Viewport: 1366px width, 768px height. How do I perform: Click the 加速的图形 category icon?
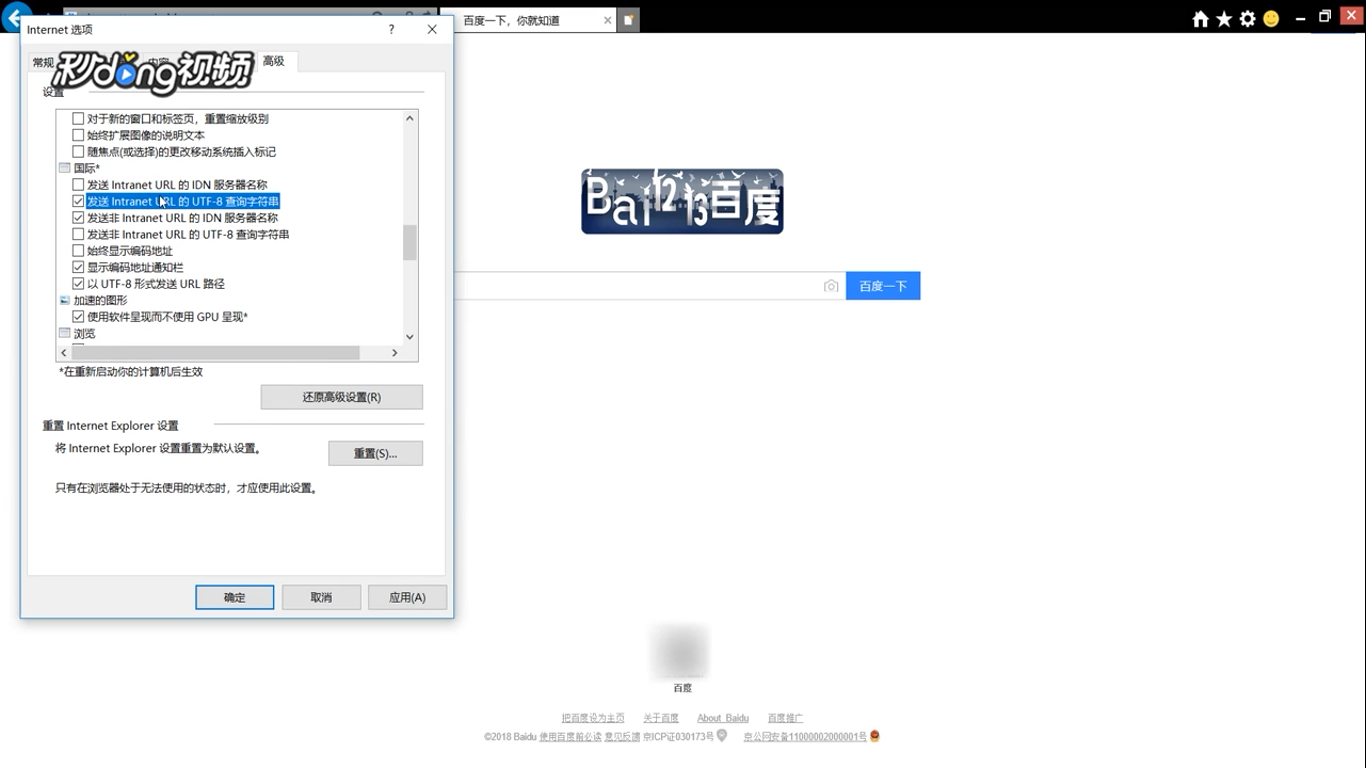point(65,300)
